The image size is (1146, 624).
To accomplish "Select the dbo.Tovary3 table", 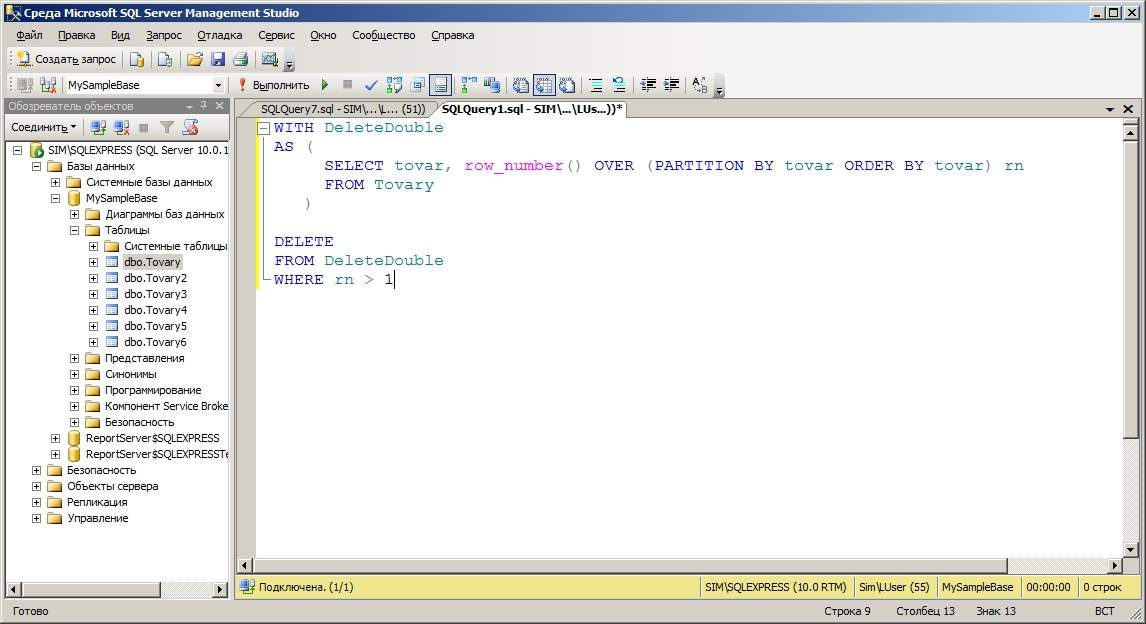I will 155,294.
